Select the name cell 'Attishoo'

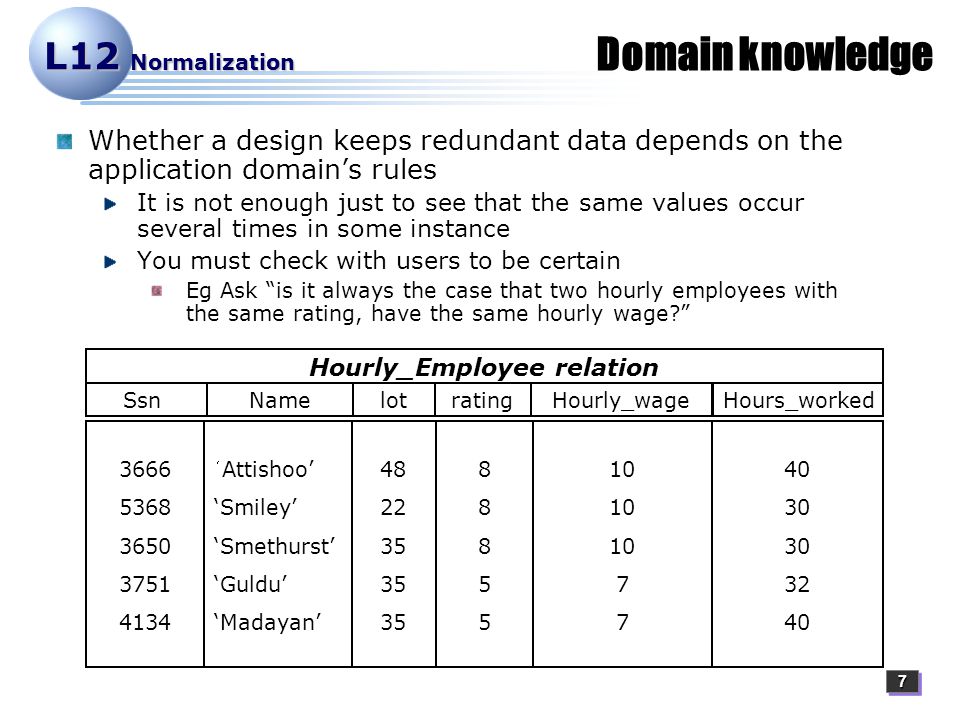(264, 470)
